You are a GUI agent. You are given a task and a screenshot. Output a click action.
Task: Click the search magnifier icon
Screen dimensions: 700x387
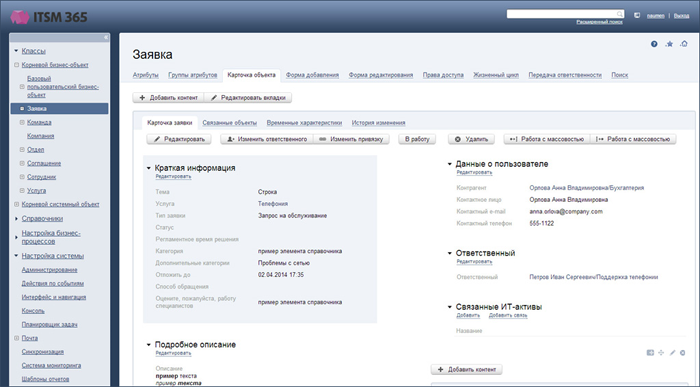point(620,14)
